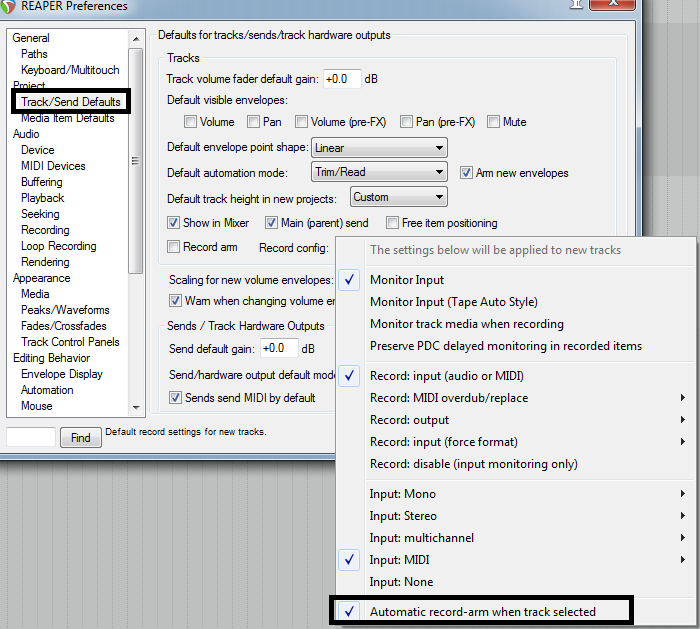
Task: Toggle Pan default visible envelope
Action: [254, 122]
